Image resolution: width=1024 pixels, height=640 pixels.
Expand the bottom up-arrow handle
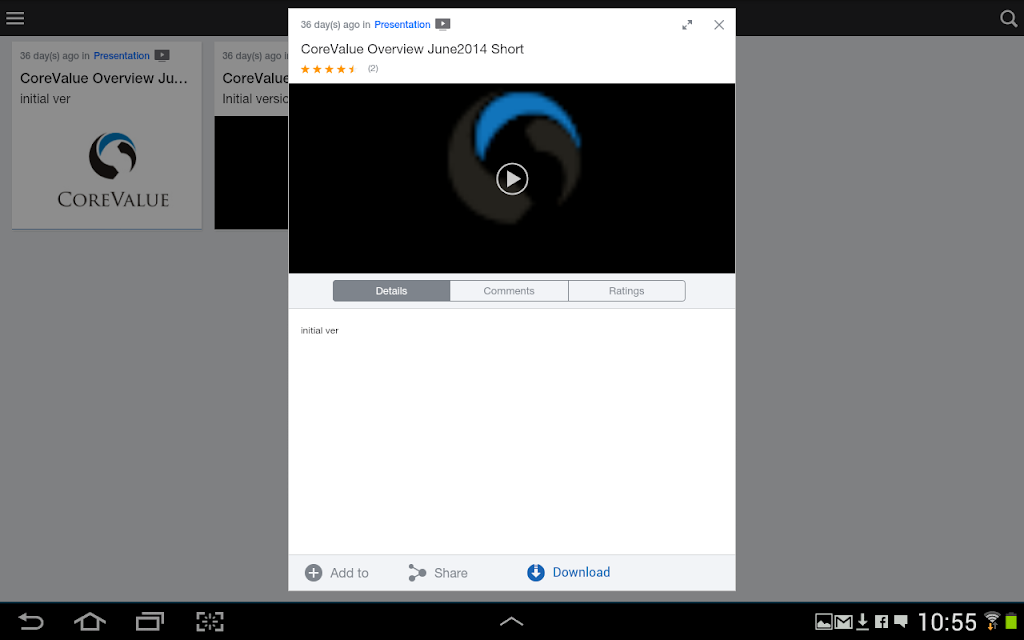click(511, 621)
